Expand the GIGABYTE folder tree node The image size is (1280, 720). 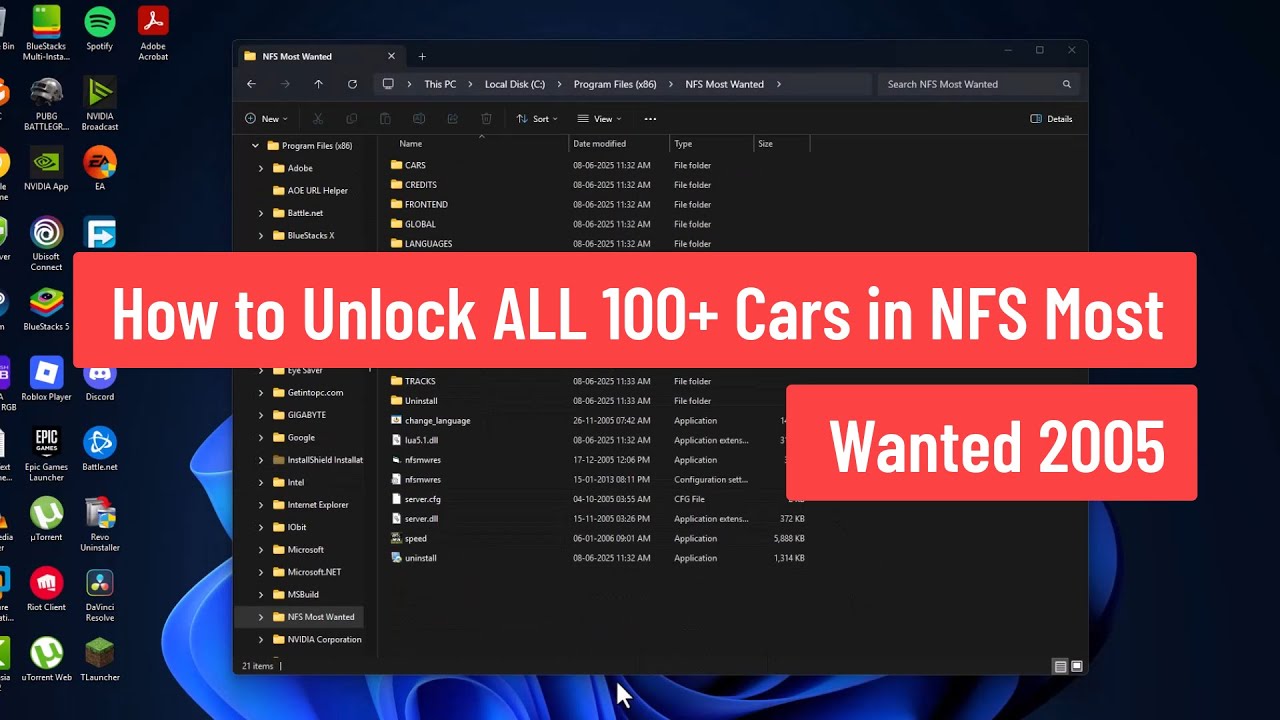tap(261, 415)
